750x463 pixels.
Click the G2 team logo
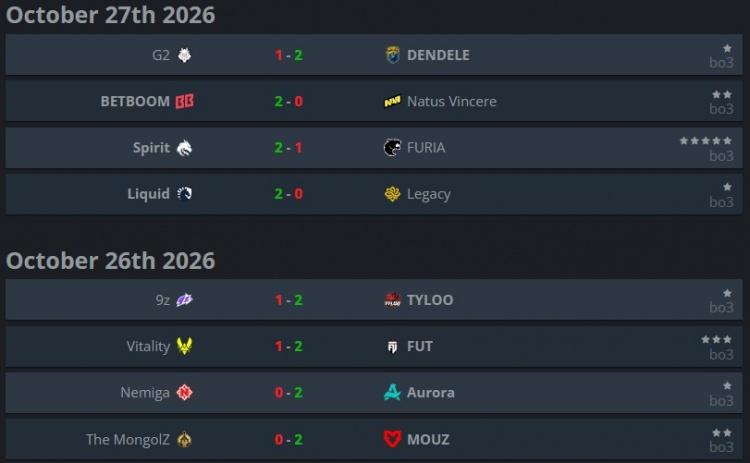[x=184, y=55]
